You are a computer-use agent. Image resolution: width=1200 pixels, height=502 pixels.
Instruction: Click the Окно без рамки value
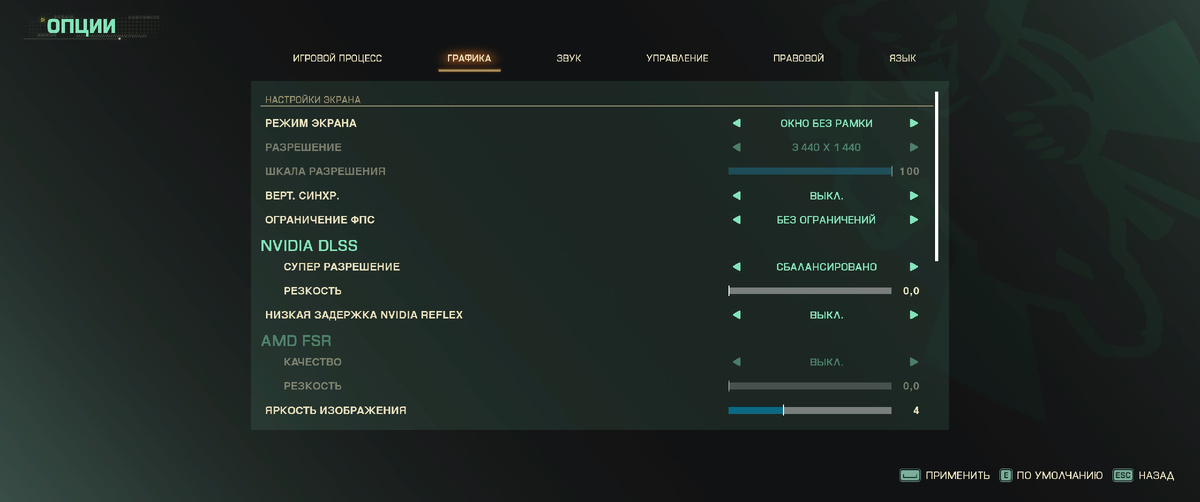[826, 124]
